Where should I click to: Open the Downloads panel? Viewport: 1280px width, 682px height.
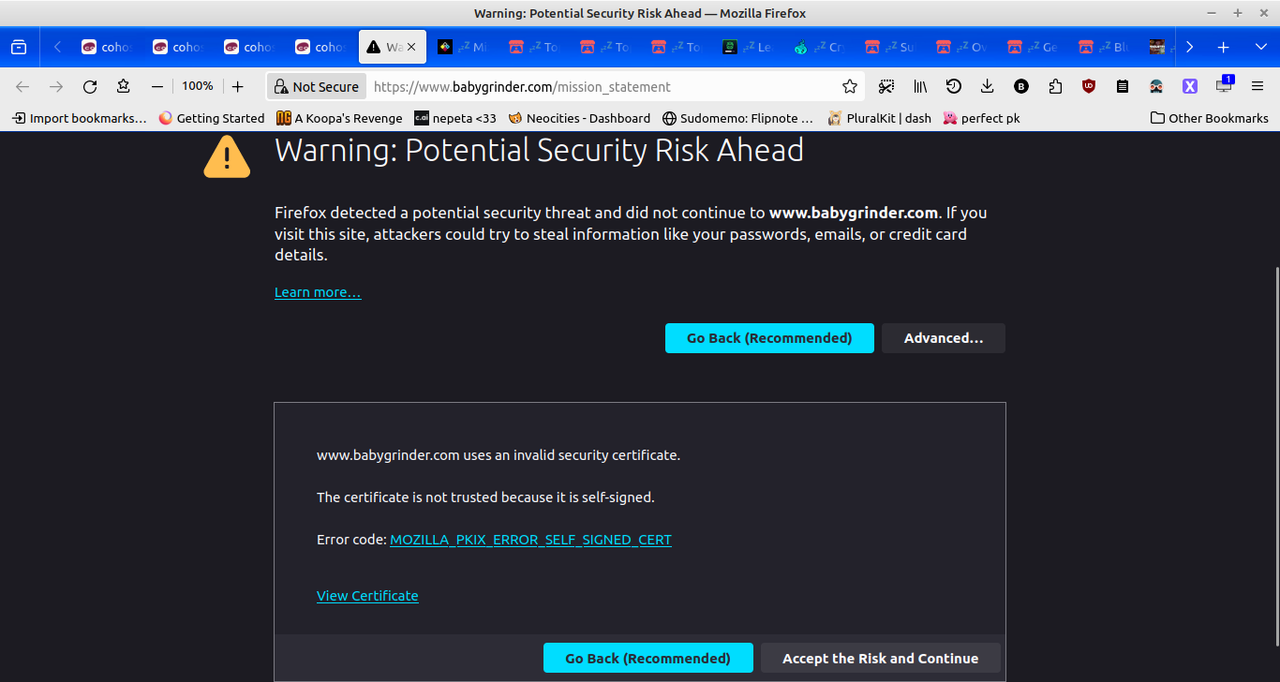coord(987,87)
